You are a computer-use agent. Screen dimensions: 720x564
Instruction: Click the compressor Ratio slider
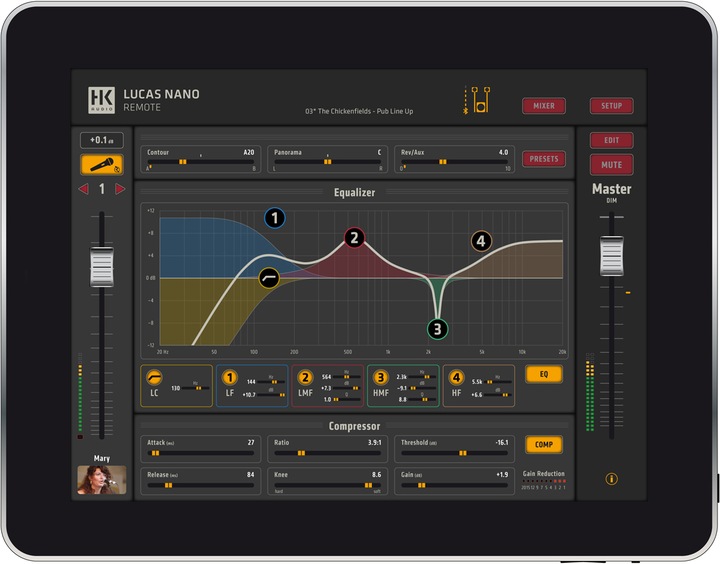tap(327, 453)
